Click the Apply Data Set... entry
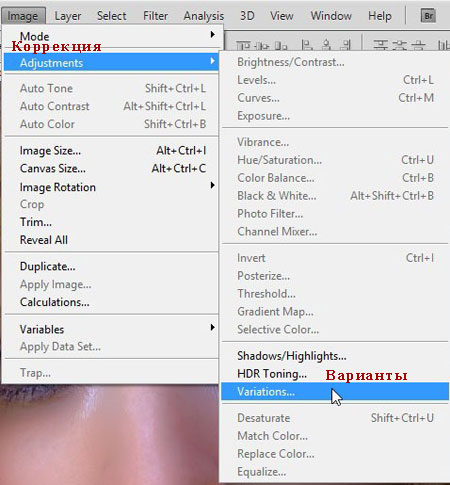 pyautogui.click(x=111, y=347)
